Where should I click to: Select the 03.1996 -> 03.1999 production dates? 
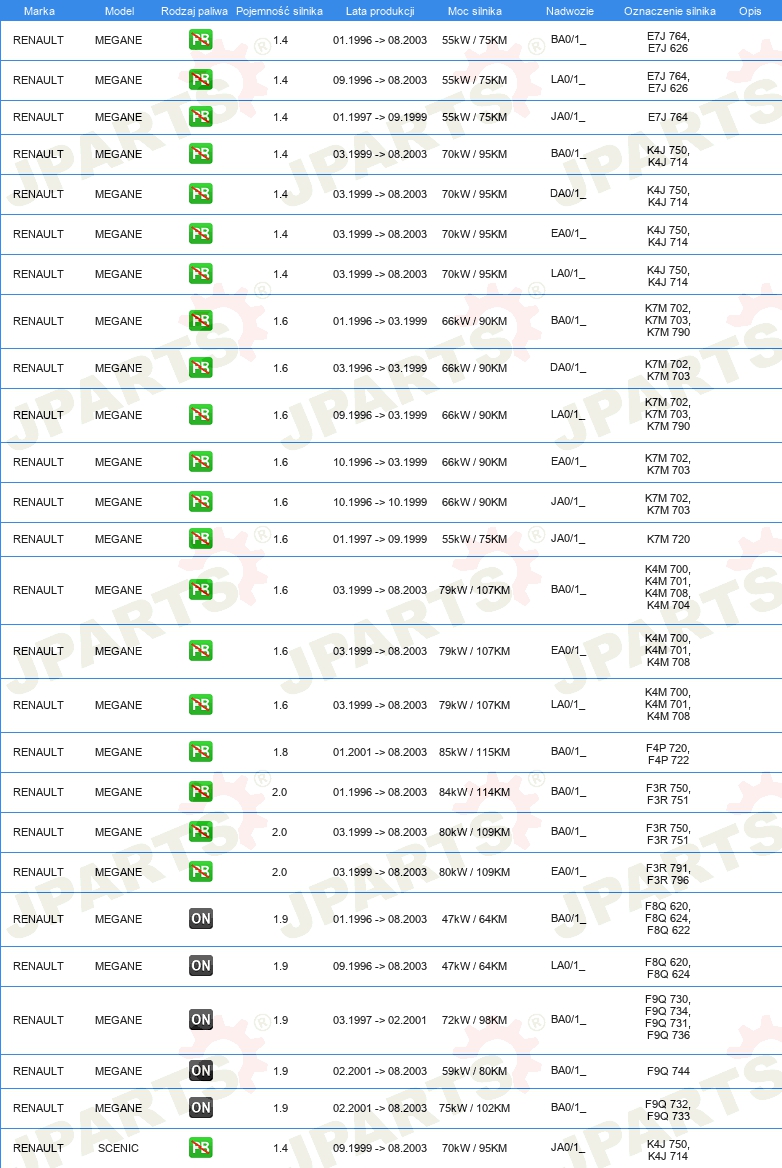pyautogui.click(x=380, y=368)
